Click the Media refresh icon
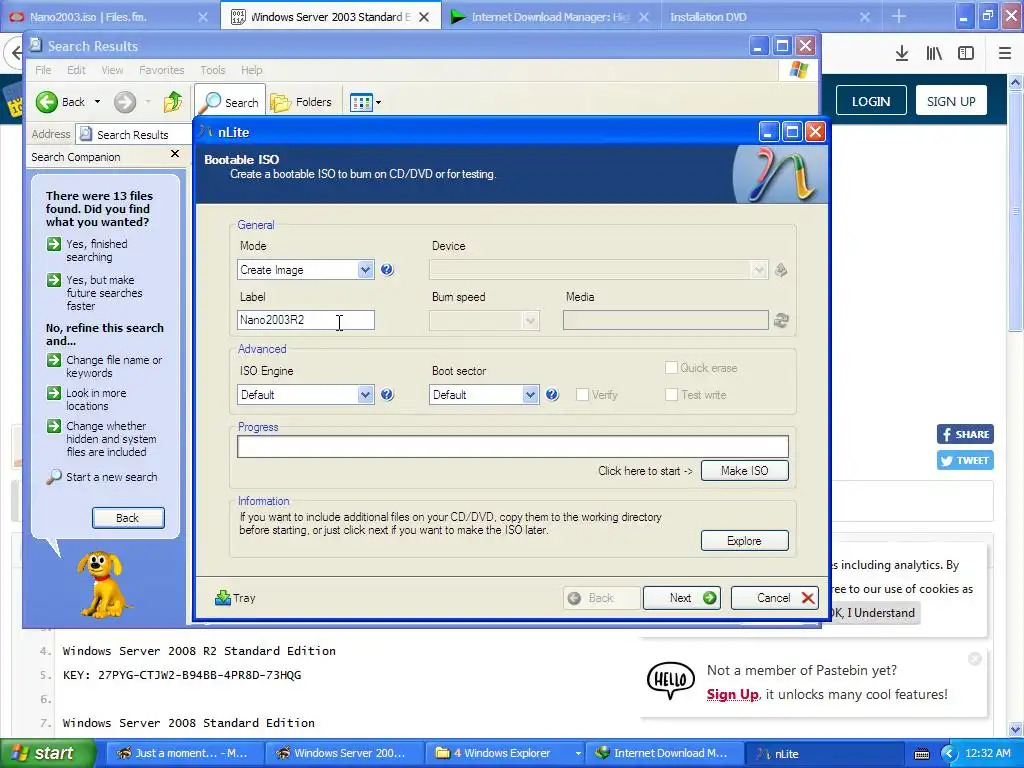Image resolution: width=1024 pixels, height=768 pixels. coord(781,320)
